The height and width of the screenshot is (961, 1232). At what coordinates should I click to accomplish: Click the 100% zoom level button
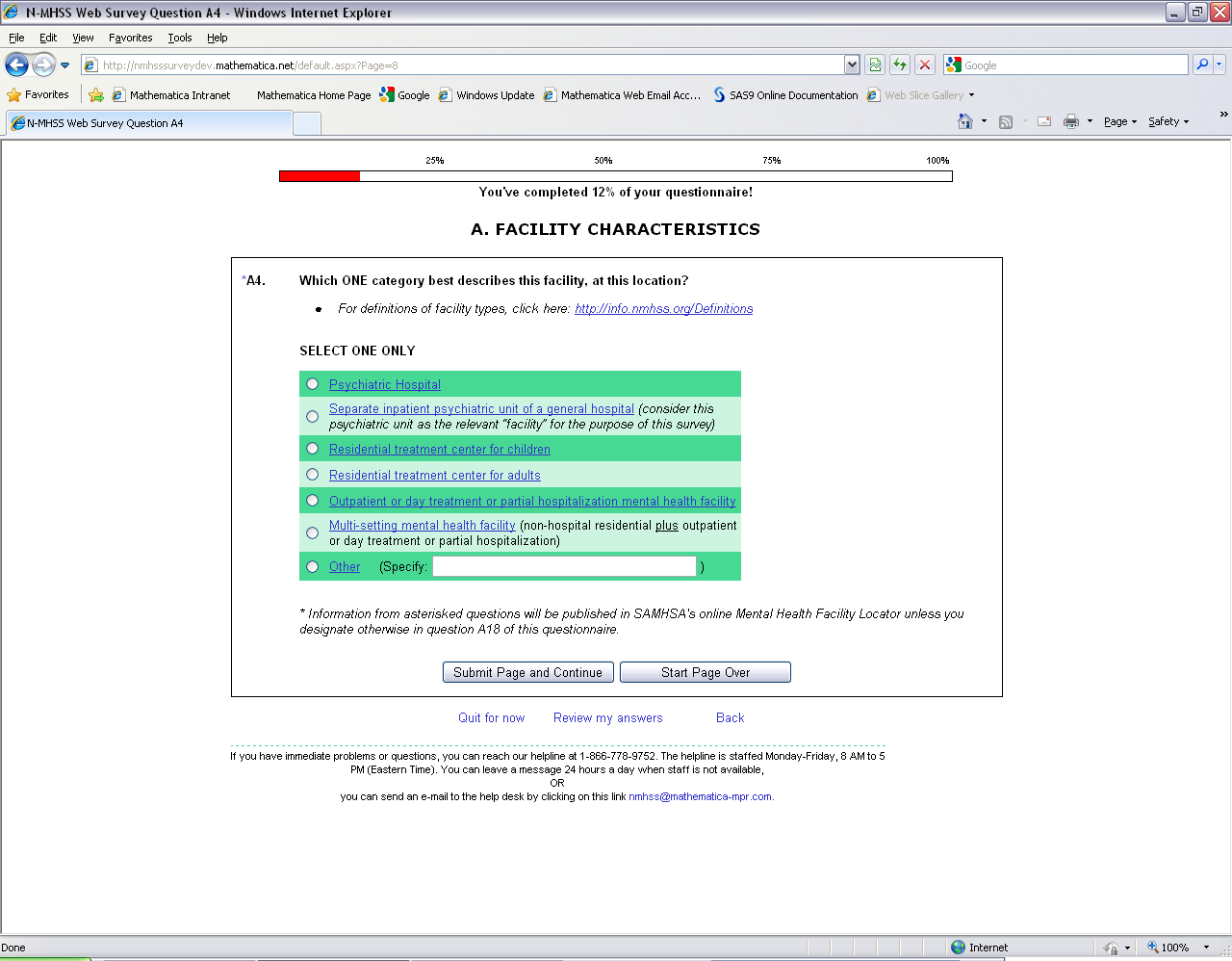pyautogui.click(x=1168, y=948)
